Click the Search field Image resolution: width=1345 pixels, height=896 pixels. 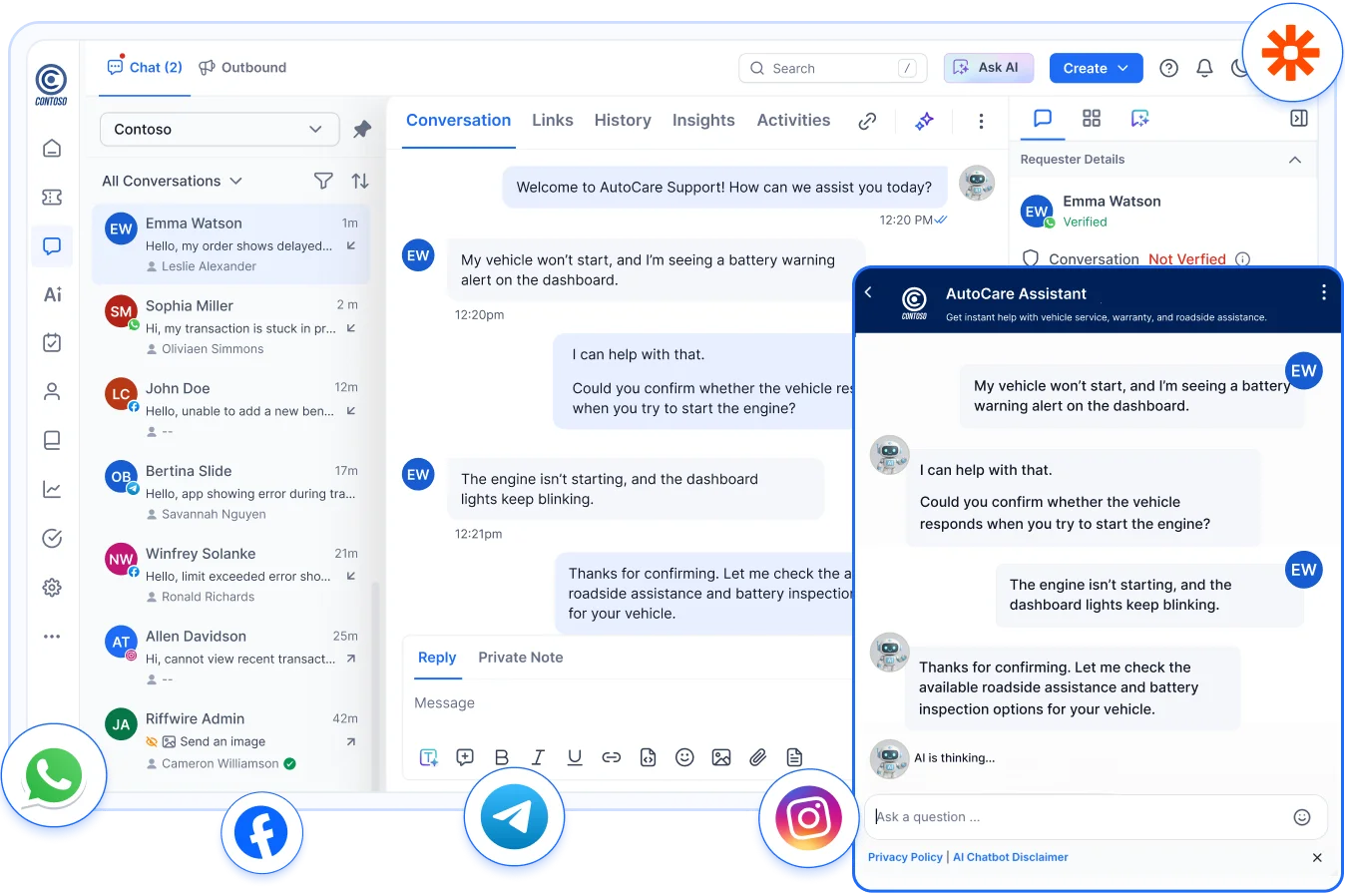point(833,68)
